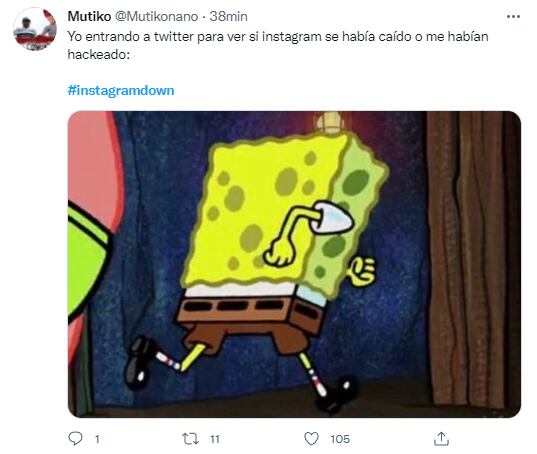The height and width of the screenshot is (454, 537).
Task: Click the tweet text starting 'Yo entrando'
Action: pyautogui.click(x=278, y=45)
